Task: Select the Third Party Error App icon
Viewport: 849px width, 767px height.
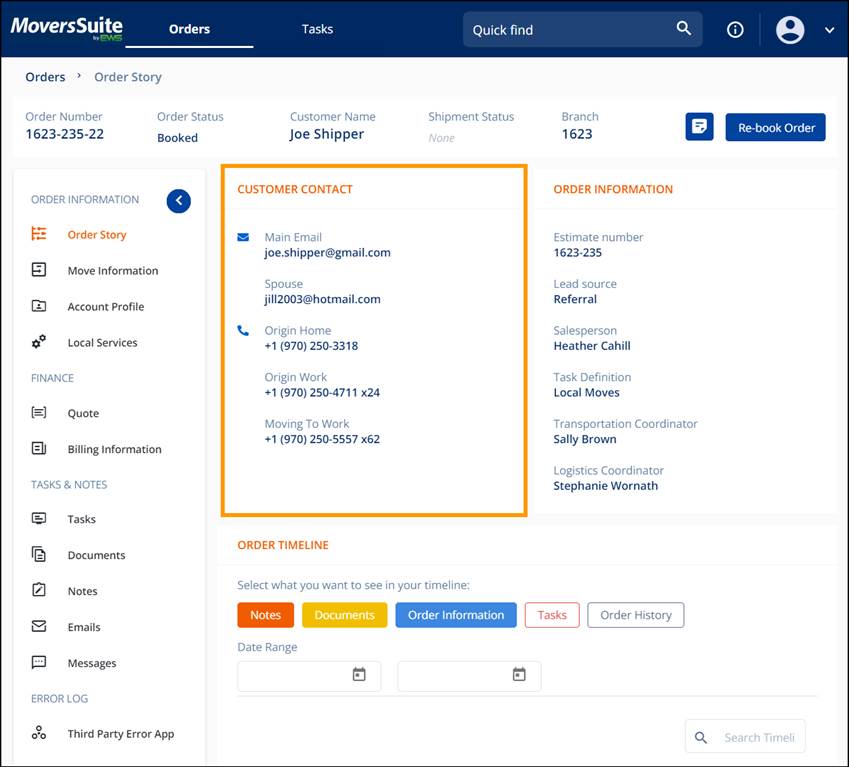Action: click(39, 733)
